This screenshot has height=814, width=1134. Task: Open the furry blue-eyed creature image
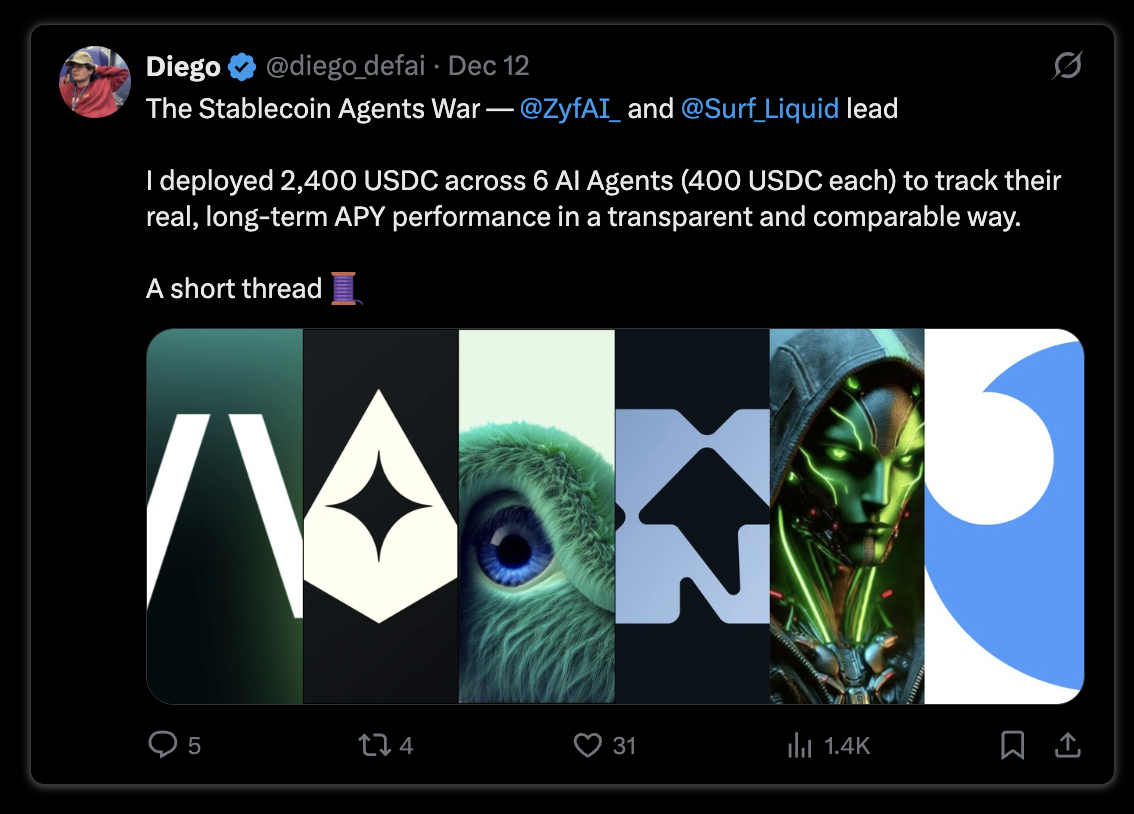[537, 516]
